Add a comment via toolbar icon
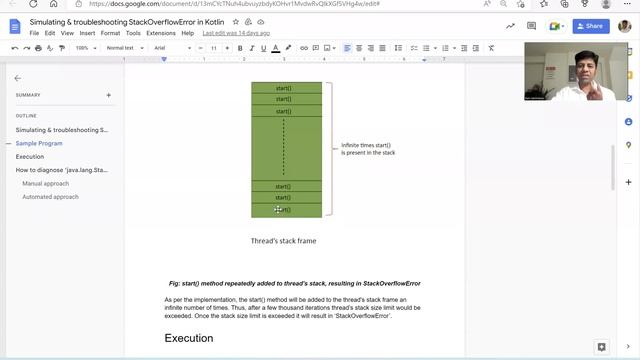Image resolution: width=640 pixels, height=360 pixels. click(x=316, y=48)
